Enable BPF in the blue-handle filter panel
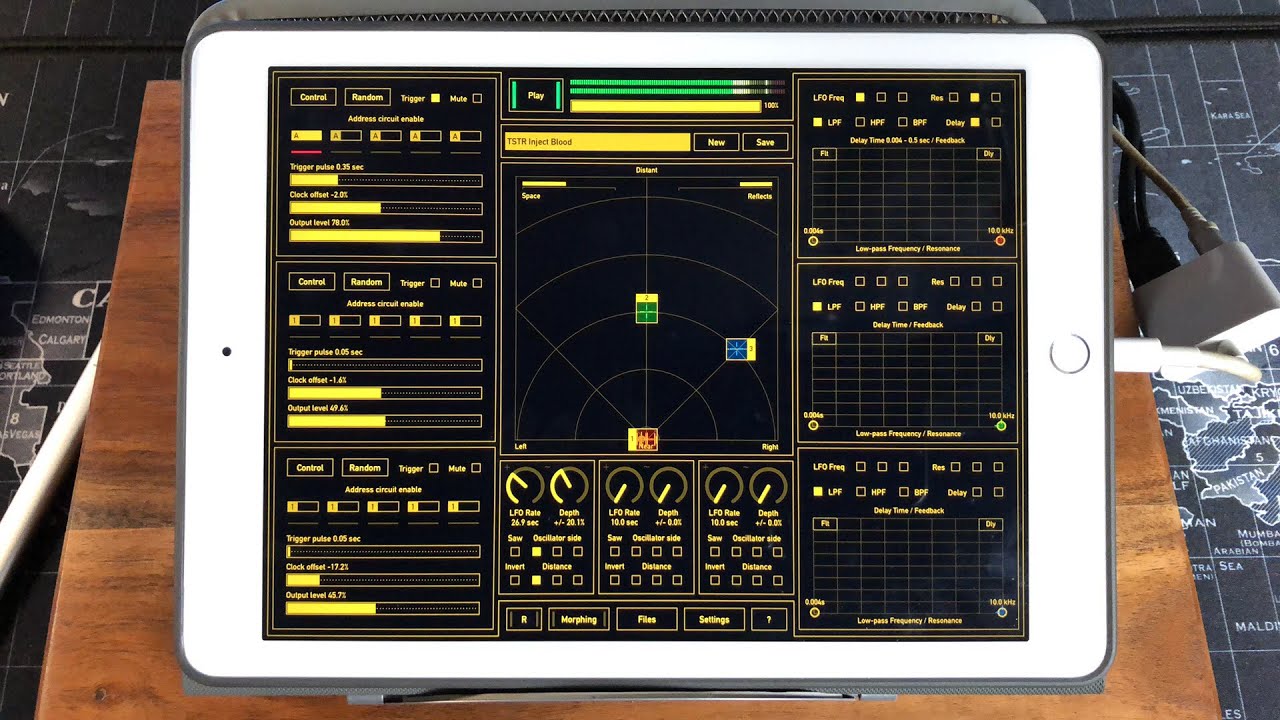Screen dimensions: 1280x720 [903, 492]
